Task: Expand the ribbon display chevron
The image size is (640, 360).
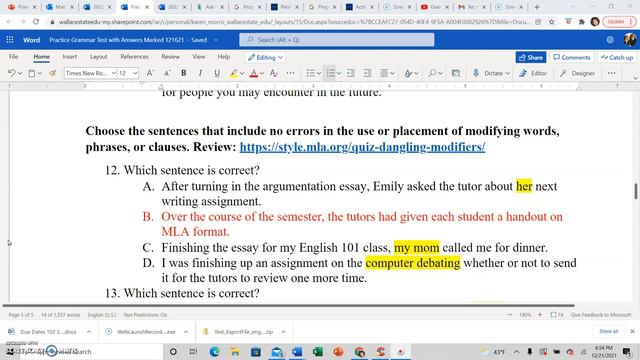Action: (635, 78)
